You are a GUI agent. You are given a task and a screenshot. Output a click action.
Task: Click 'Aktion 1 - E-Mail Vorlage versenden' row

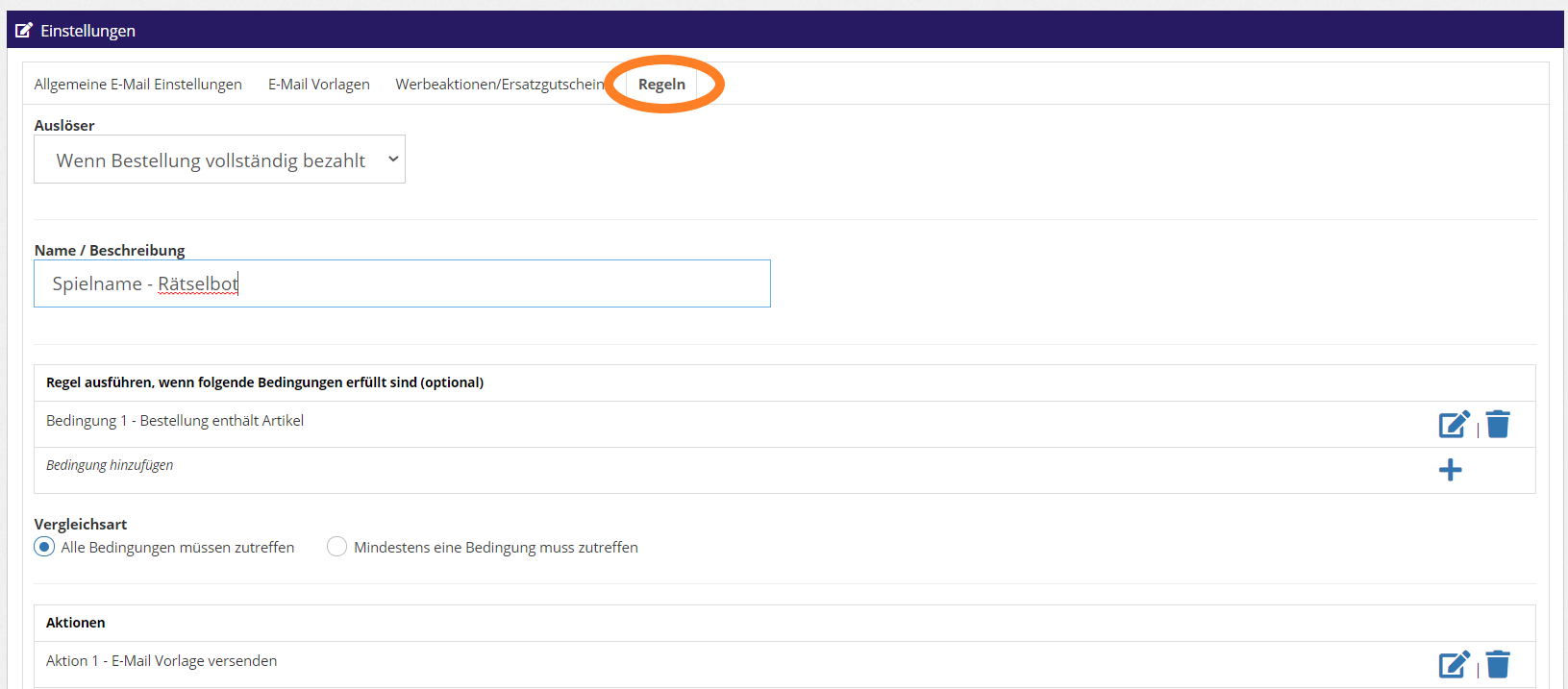[162, 661]
